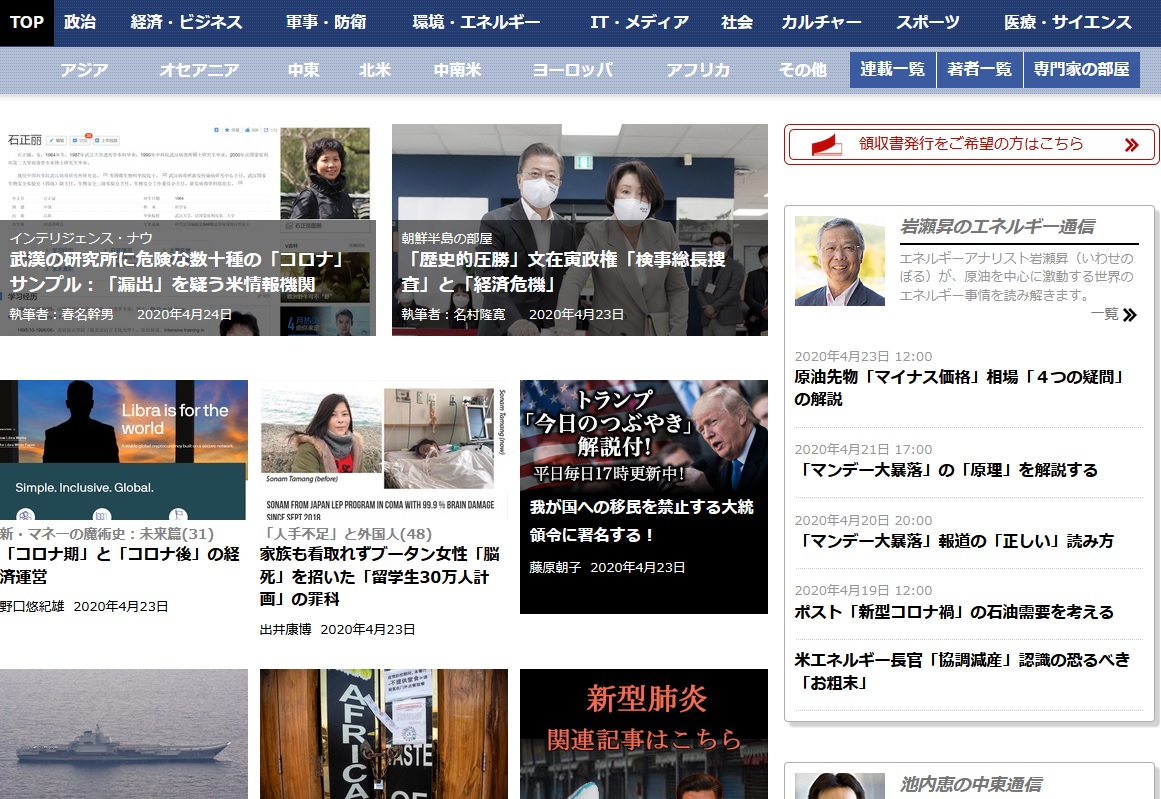Go to 経済・ビジネス category

click(x=187, y=22)
